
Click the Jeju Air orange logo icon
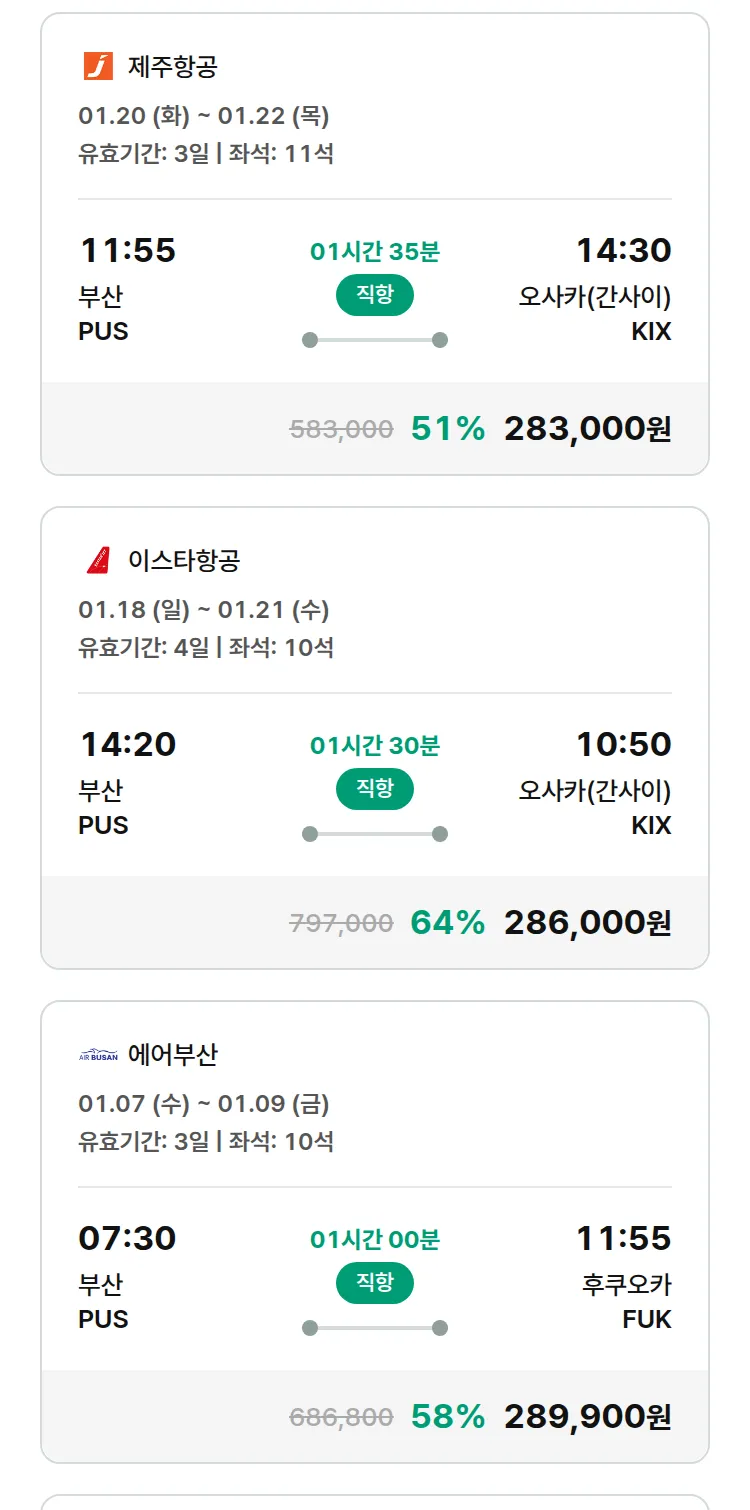click(x=98, y=66)
